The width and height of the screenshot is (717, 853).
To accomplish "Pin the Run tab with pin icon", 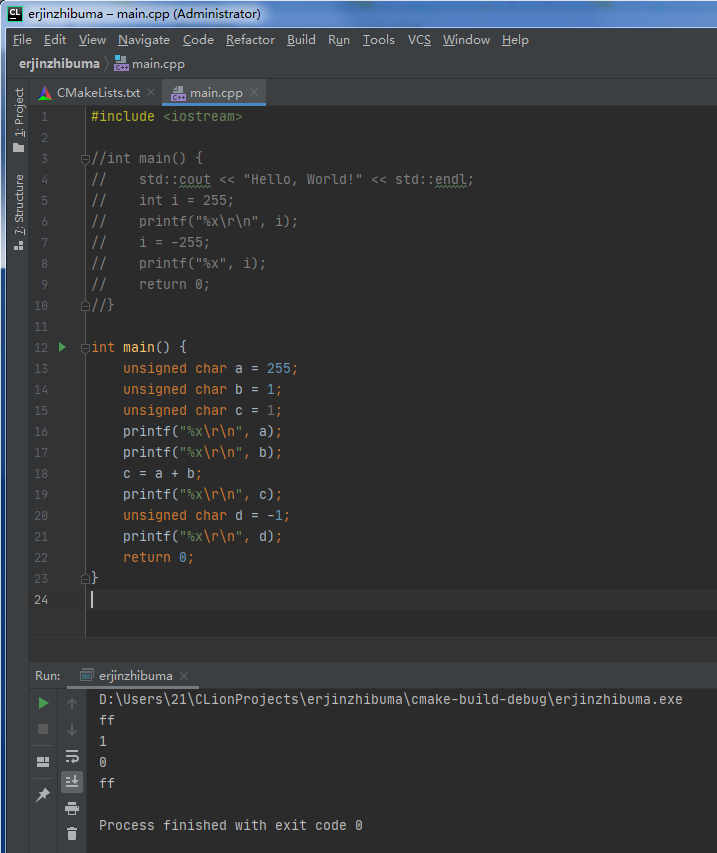I will (x=43, y=795).
